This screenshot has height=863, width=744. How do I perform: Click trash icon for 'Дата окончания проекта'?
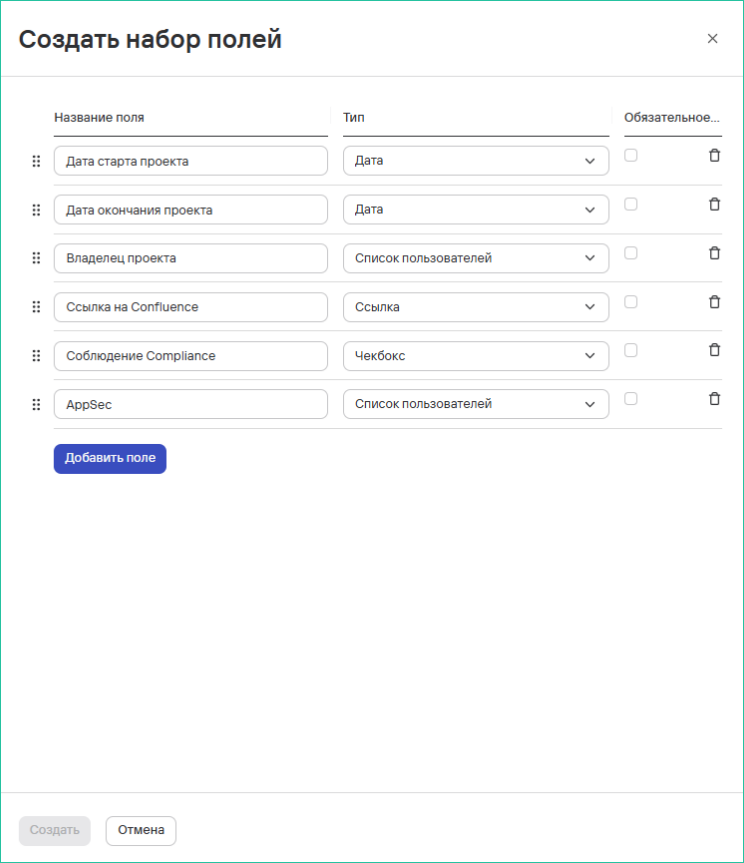[714, 204]
